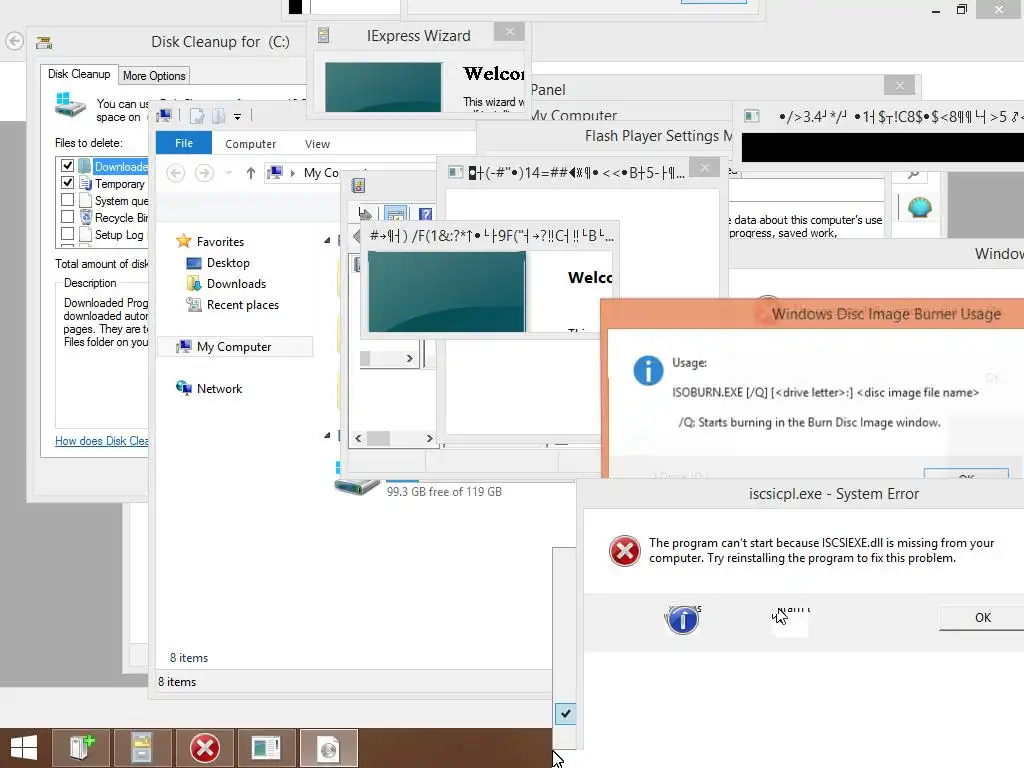This screenshot has width=1024, height=768.
Task: Switch to More Options tab
Action: (x=154, y=76)
